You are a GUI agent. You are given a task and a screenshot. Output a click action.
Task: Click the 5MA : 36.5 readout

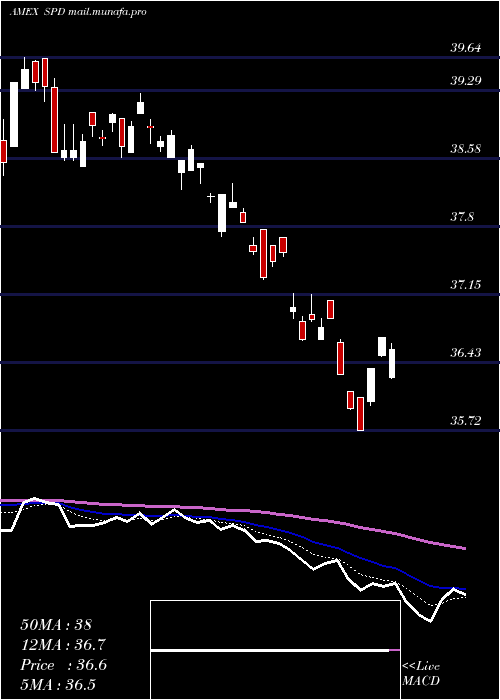point(58,685)
